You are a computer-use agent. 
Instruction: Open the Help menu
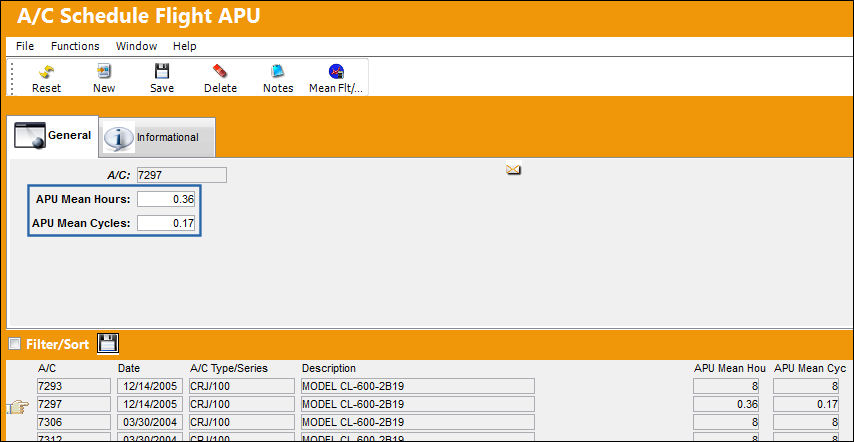185,46
